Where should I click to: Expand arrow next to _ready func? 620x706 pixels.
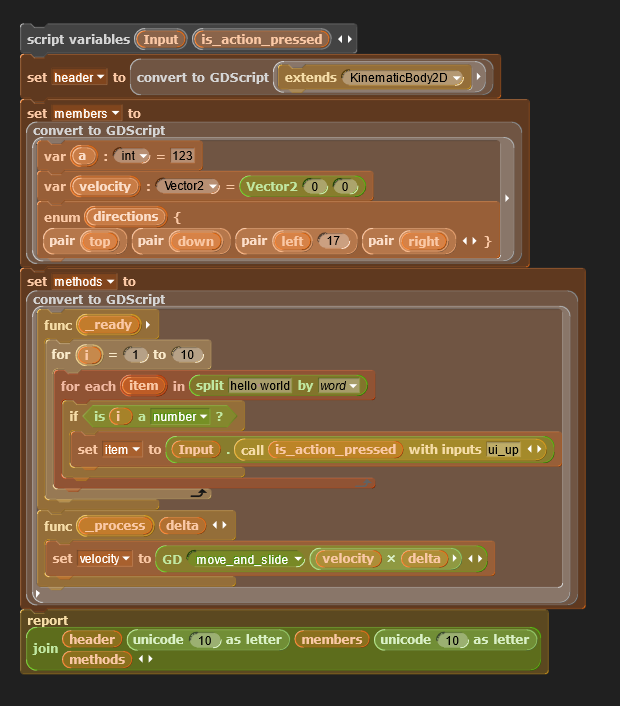pos(148,325)
